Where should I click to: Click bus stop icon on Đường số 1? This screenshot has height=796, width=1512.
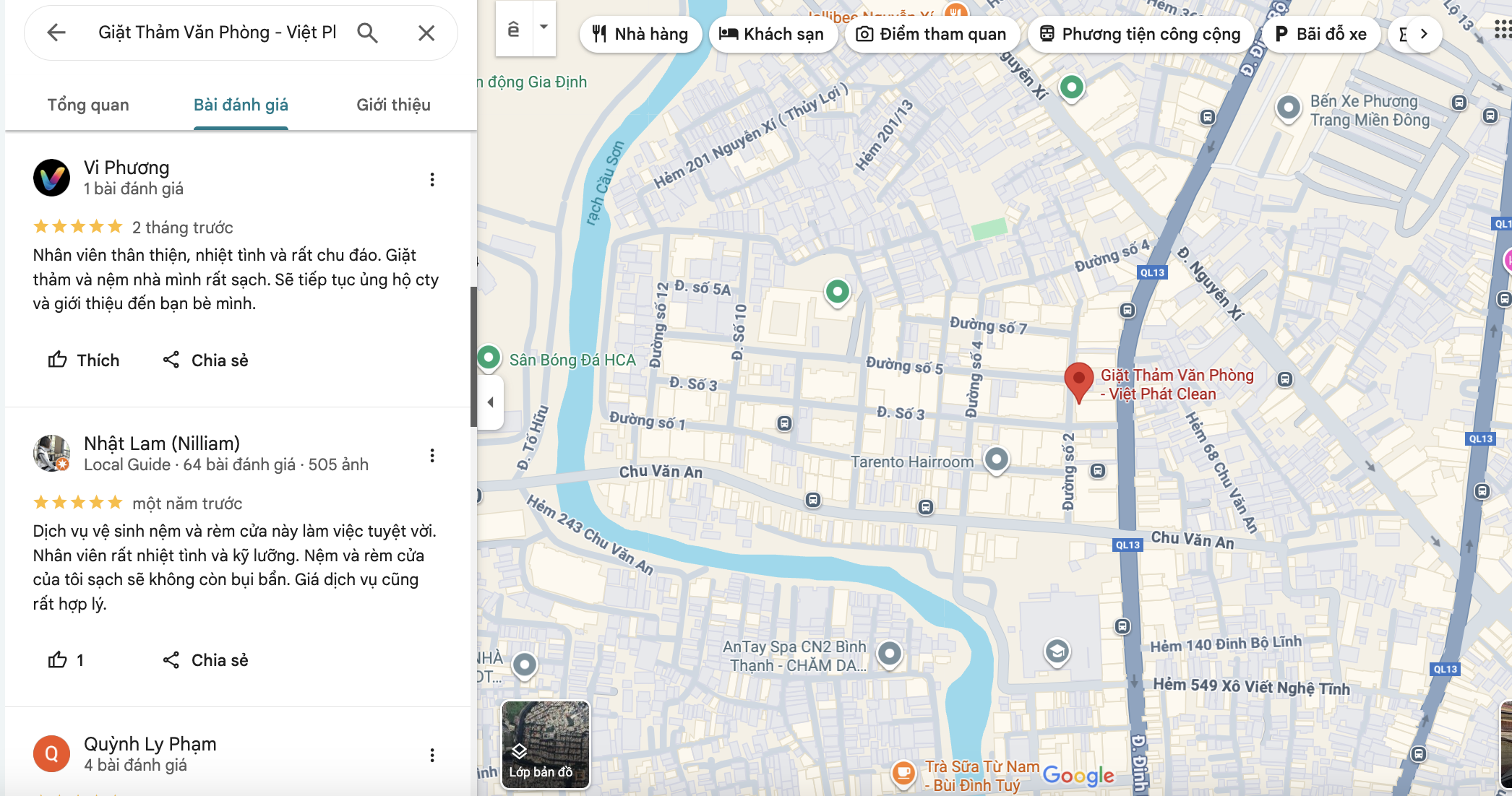[x=784, y=423]
